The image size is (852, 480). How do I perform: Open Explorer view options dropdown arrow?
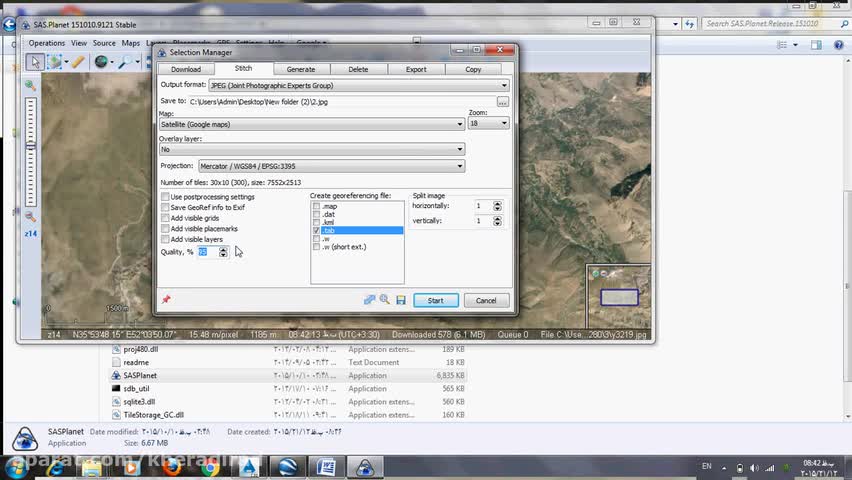(795, 45)
